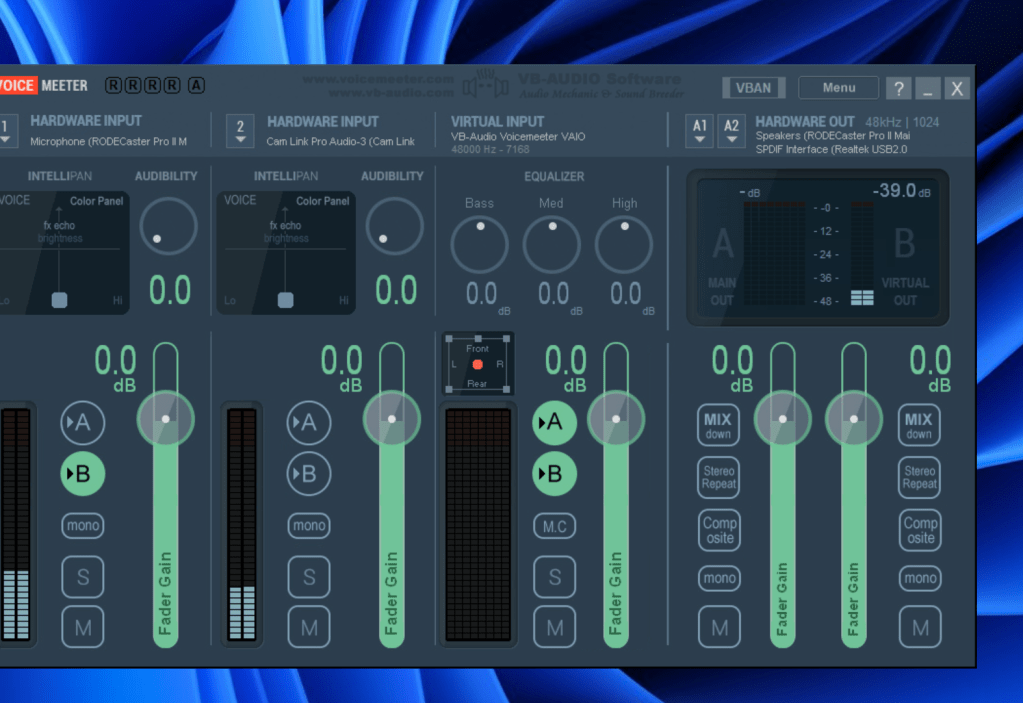Screen dimensions: 1023x703
Task: Click the tape recorder 'A' indicator icon
Action: point(196,85)
